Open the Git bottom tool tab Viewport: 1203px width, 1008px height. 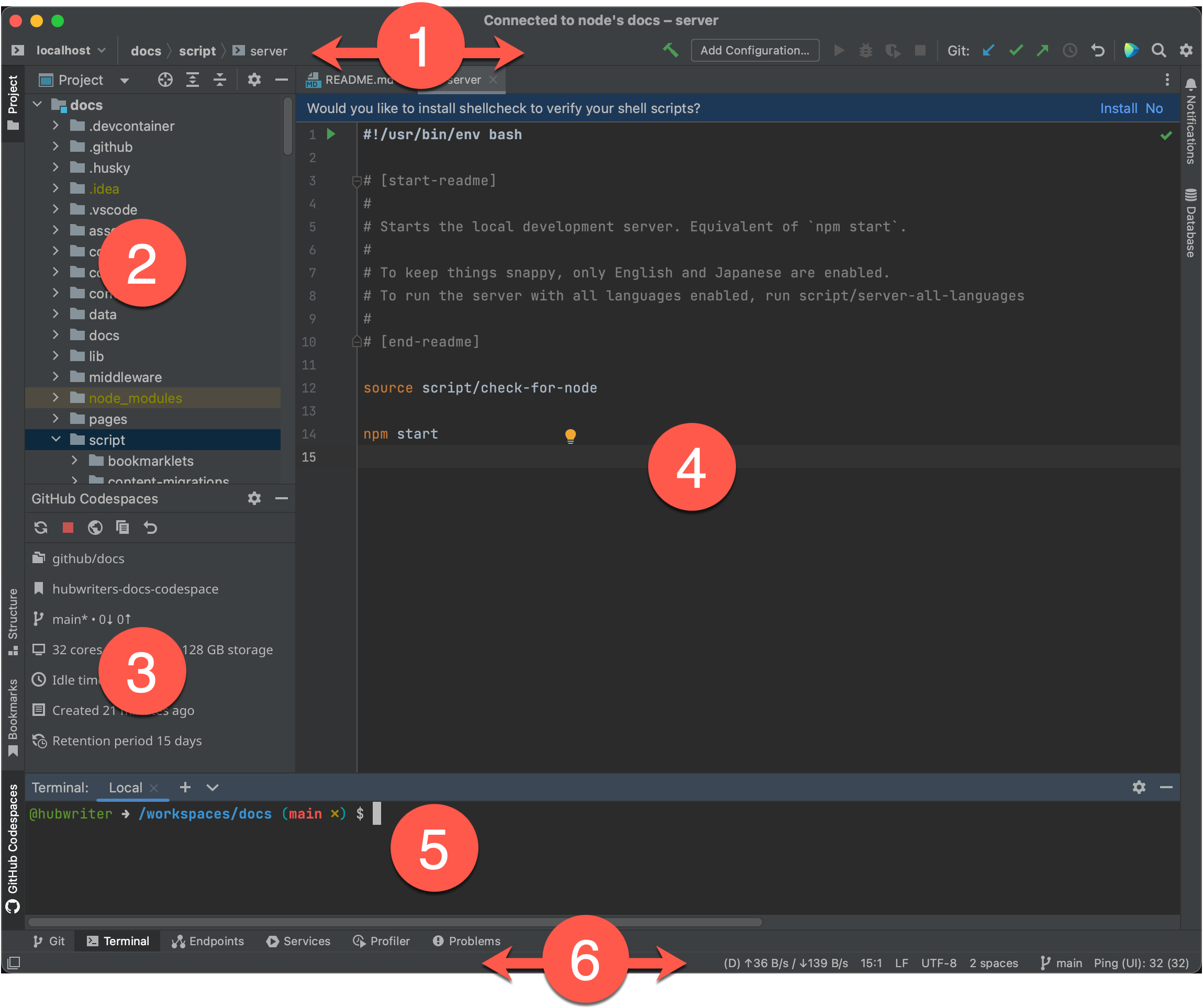49,941
